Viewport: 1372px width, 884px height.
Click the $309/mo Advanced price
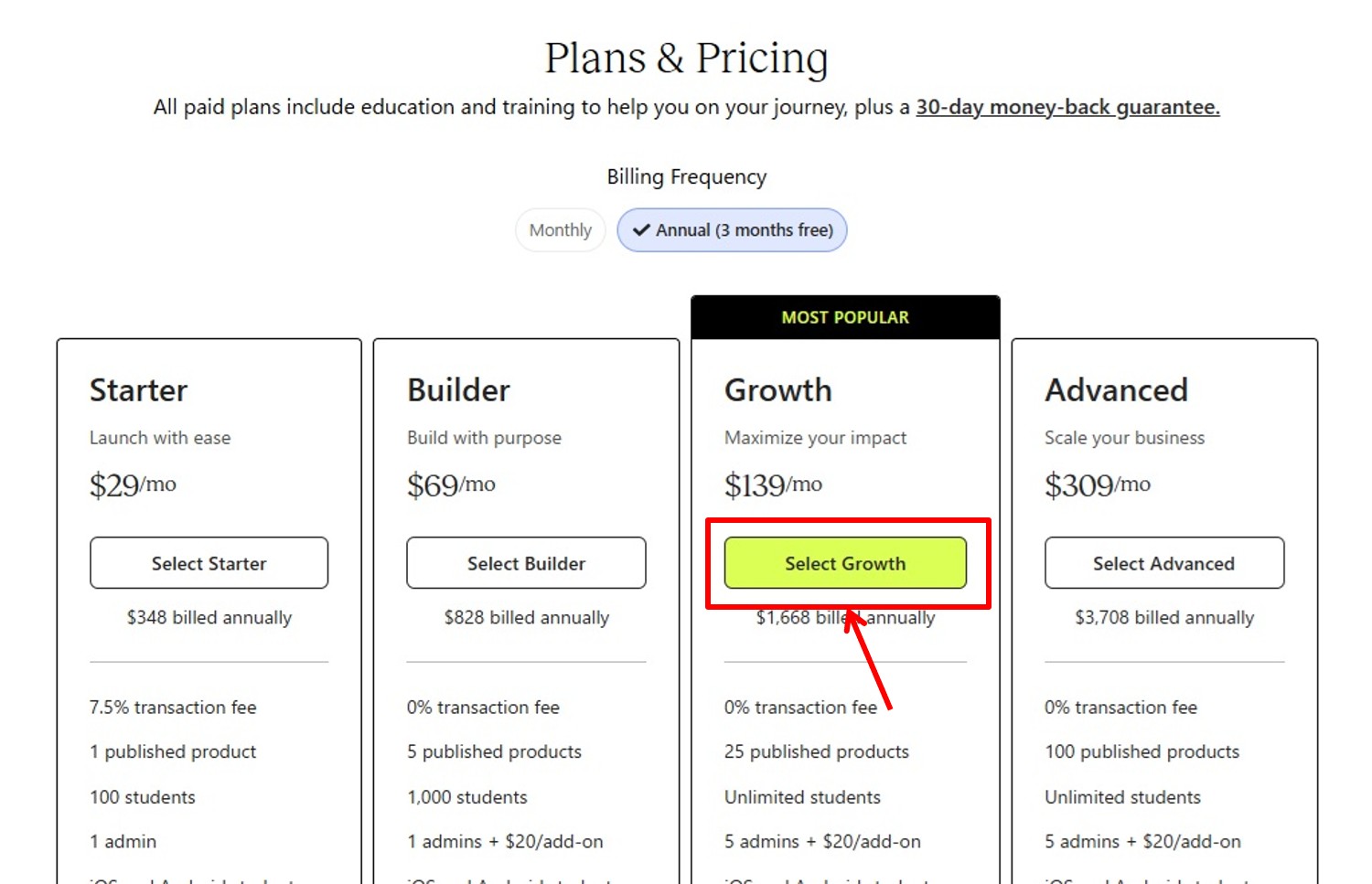pos(1097,485)
